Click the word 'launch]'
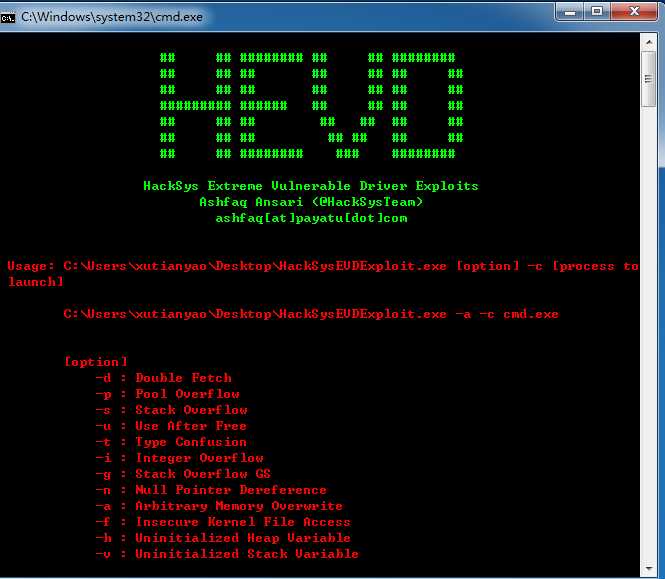665x579 pixels. pos(36,282)
